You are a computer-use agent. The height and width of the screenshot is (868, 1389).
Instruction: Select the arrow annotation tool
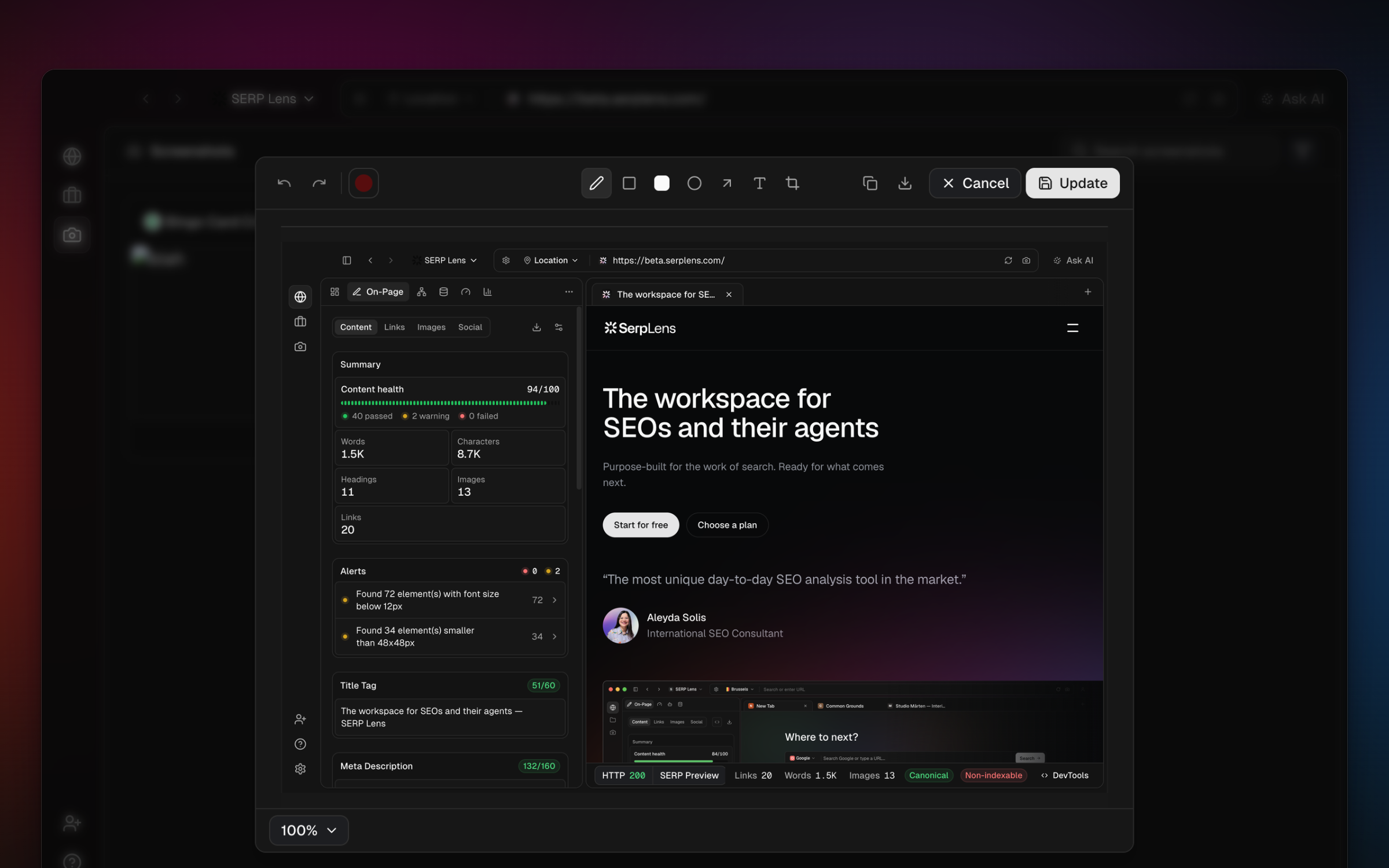tap(727, 183)
